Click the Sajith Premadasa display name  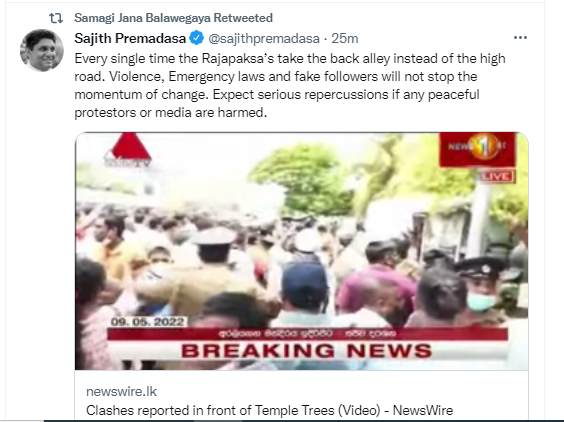130,38
